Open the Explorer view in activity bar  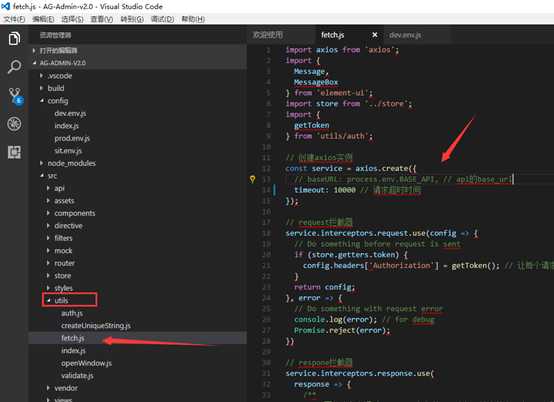(x=14, y=39)
